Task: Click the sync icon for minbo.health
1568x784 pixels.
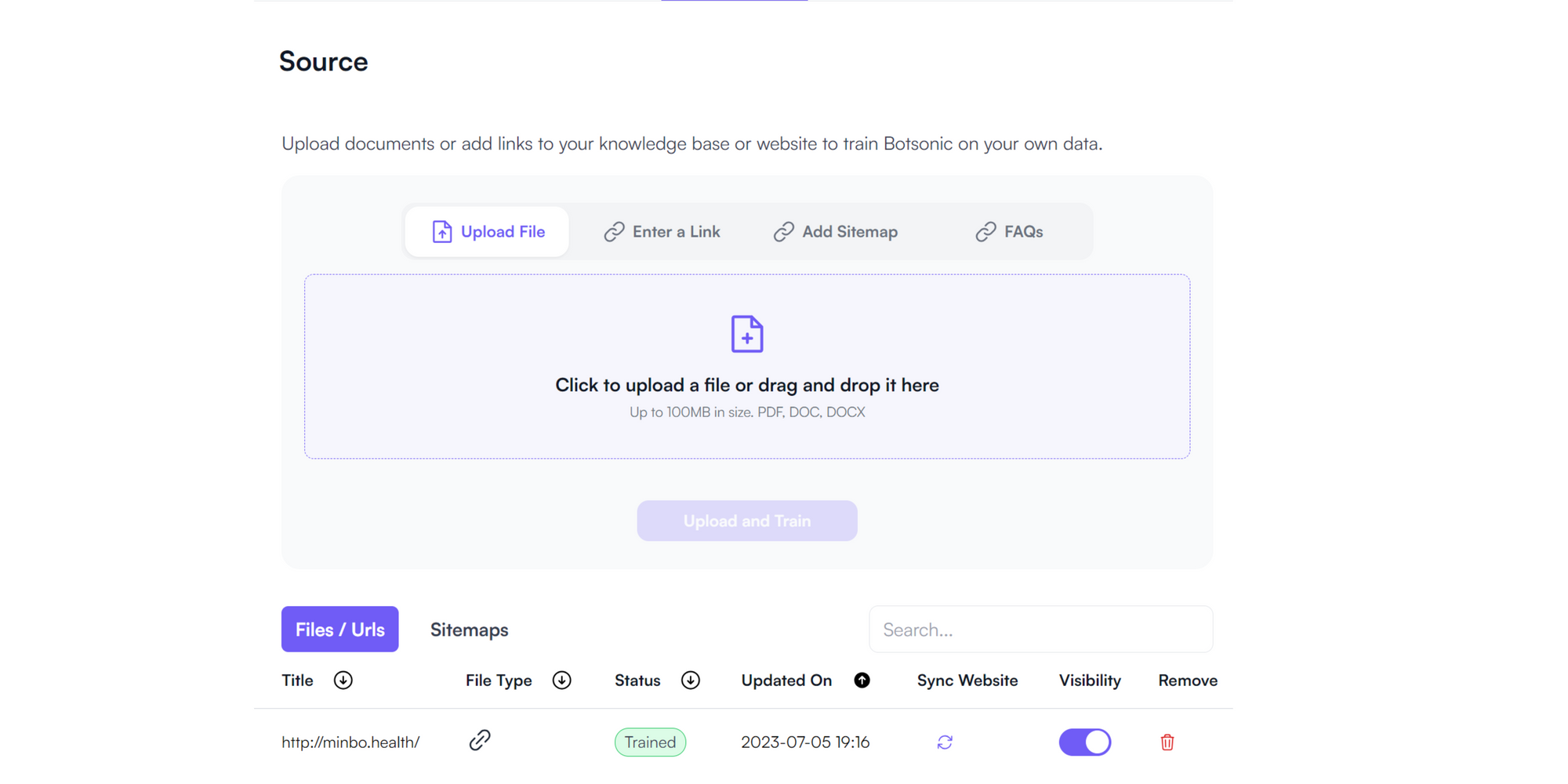Action: pyautogui.click(x=945, y=742)
